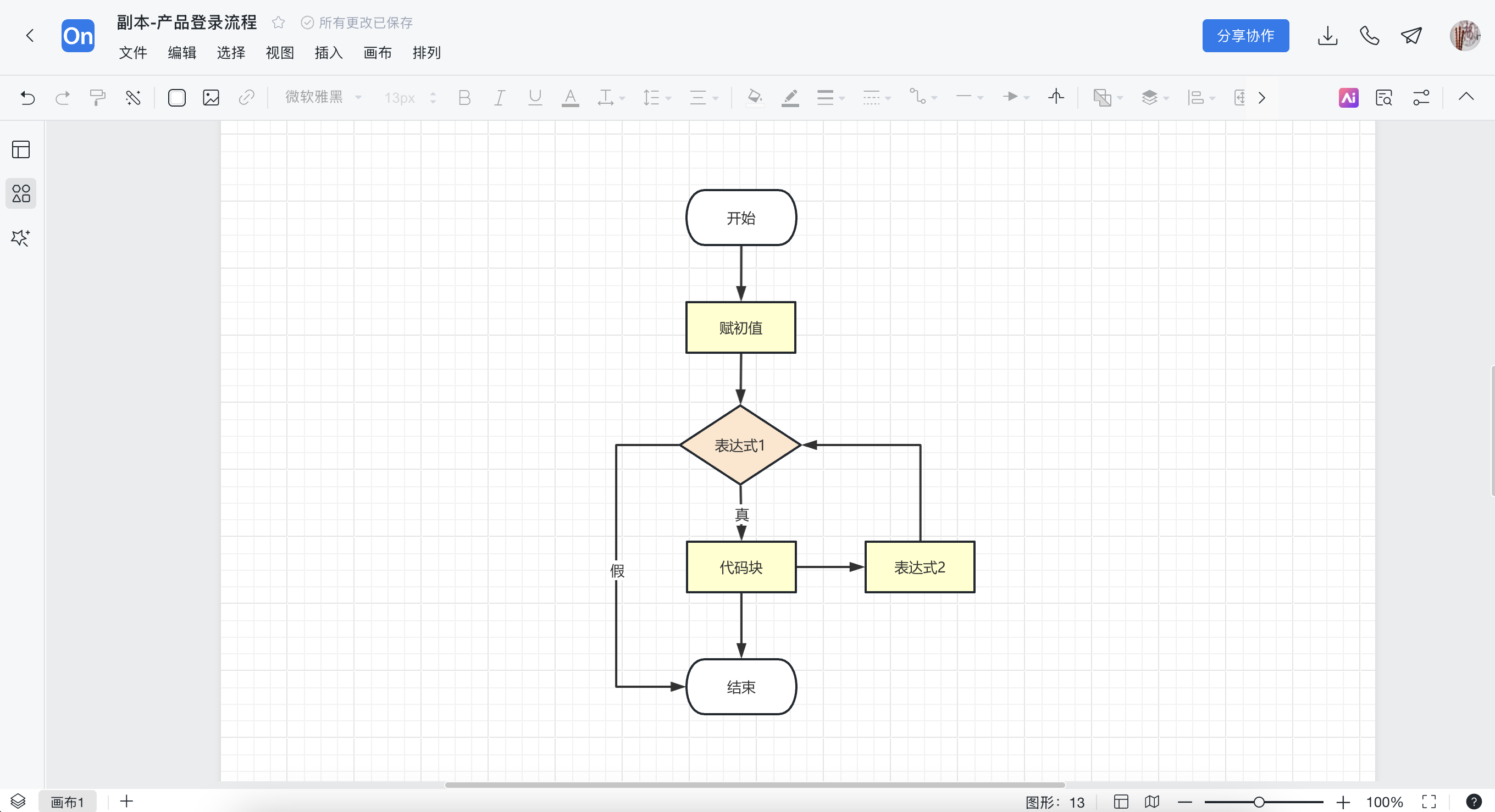The height and width of the screenshot is (812, 1495).
Task: Open the shapes library sidebar icon
Action: (21, 193)
